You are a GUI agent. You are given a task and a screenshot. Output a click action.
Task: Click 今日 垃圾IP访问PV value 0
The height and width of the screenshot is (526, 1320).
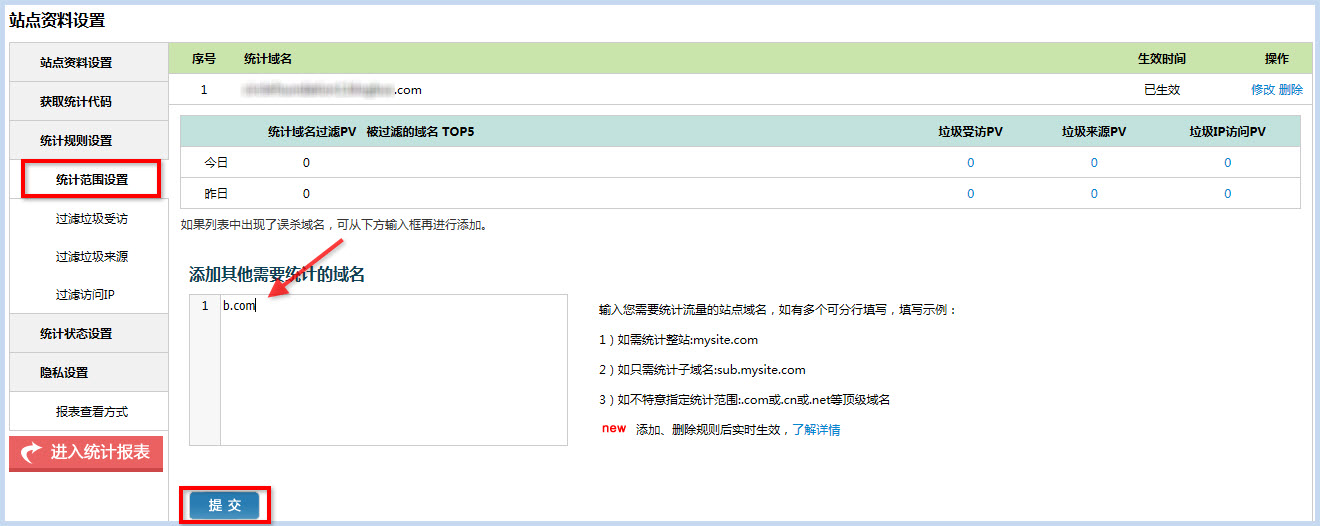coord(1228,162)
